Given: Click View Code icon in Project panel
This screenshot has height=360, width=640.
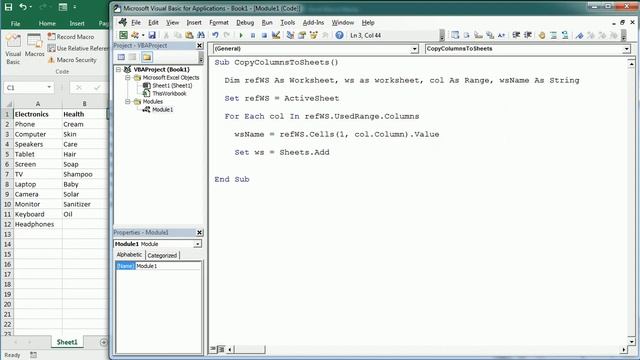Looking at the screenshot, I should (x=121, y=57).
